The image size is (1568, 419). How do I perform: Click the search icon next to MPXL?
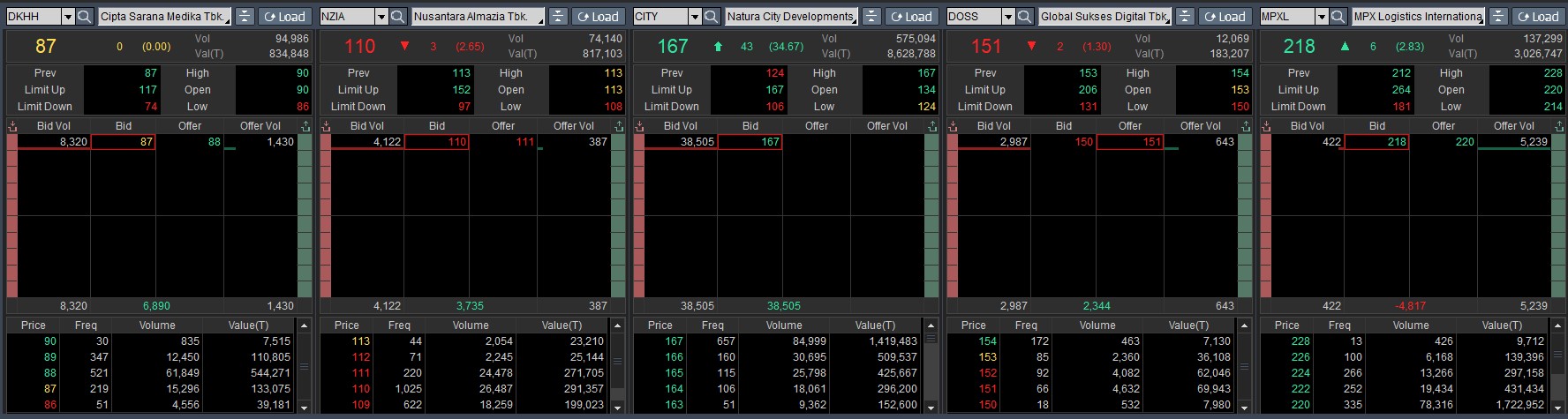[x=1338, y=17]
